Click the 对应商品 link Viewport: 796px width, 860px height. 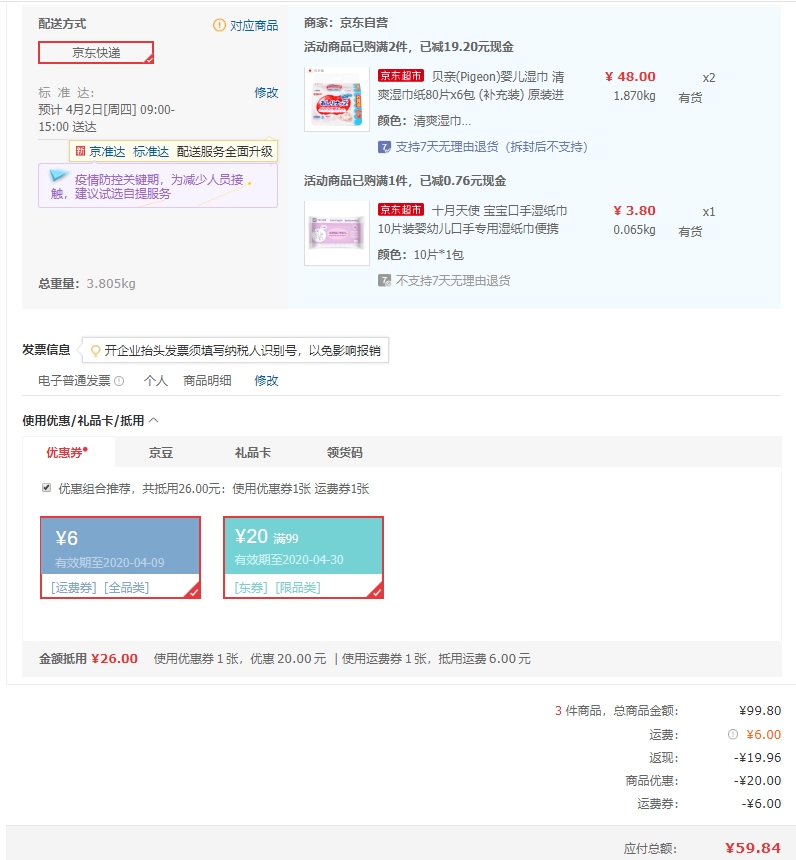coord(253,25)
